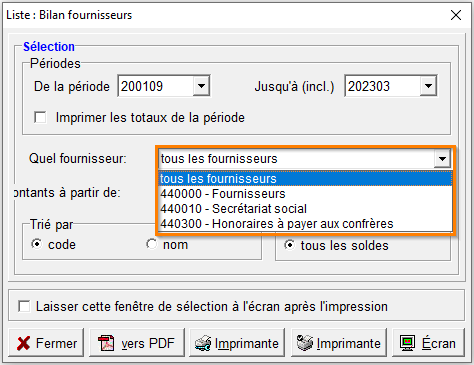Screen dimensions: 474x365
Task: Check Laisser cette fenêtre de sélection à l'écran
Action: coord(24,306)
